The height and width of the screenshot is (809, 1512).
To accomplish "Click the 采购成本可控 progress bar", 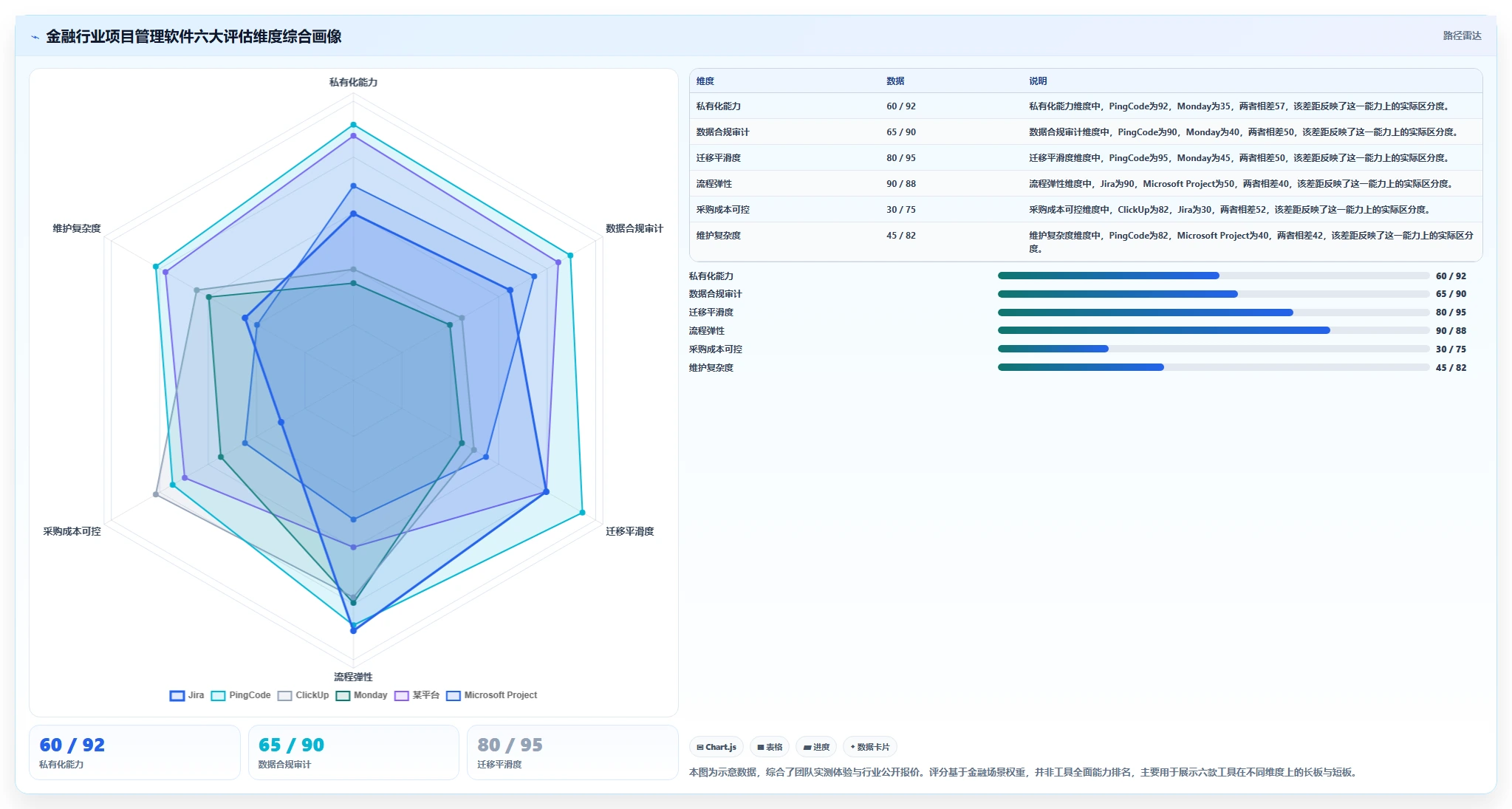I will 1214,349.
